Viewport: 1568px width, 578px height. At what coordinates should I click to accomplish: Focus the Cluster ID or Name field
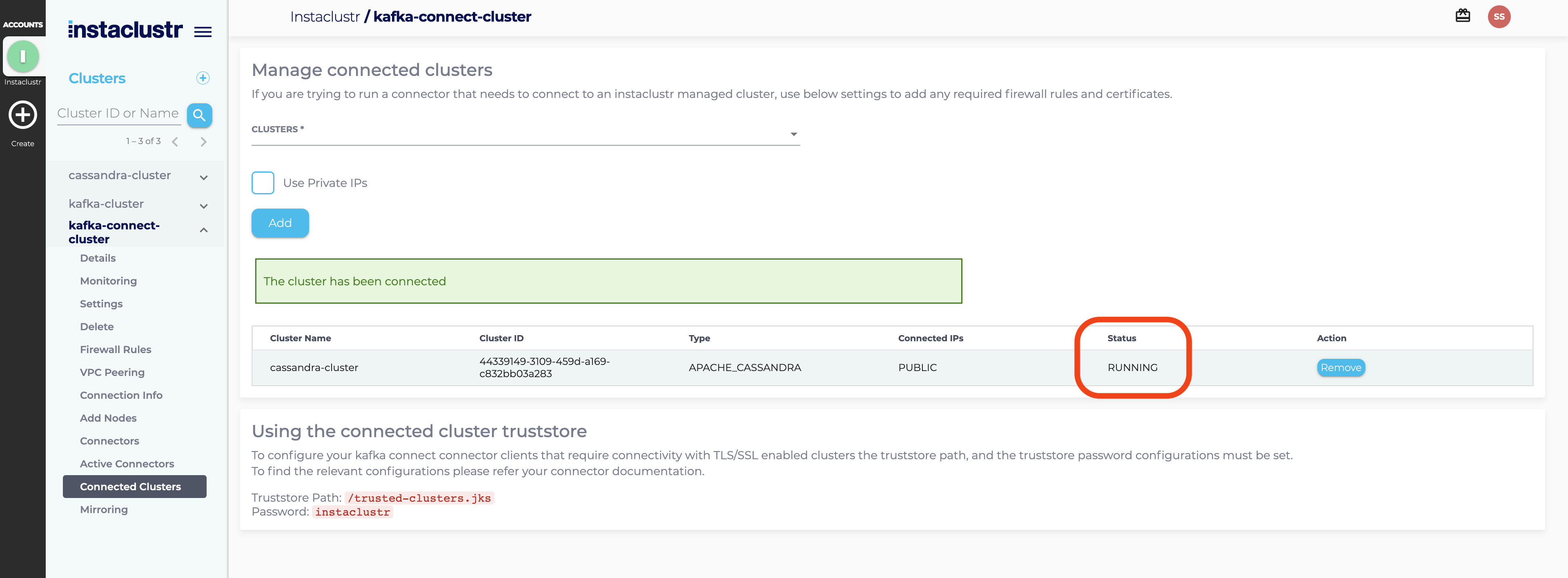tap(119, 114)
